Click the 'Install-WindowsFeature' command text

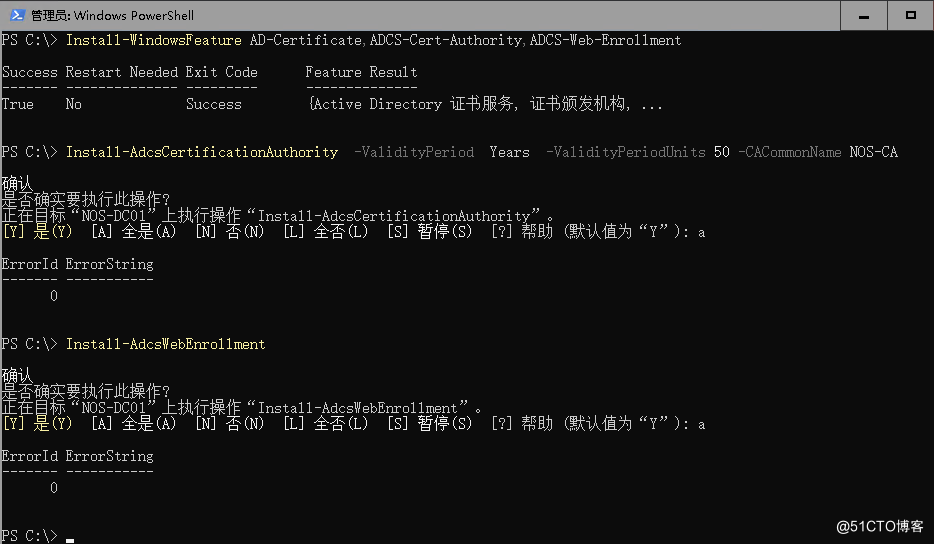pos(154,40)
